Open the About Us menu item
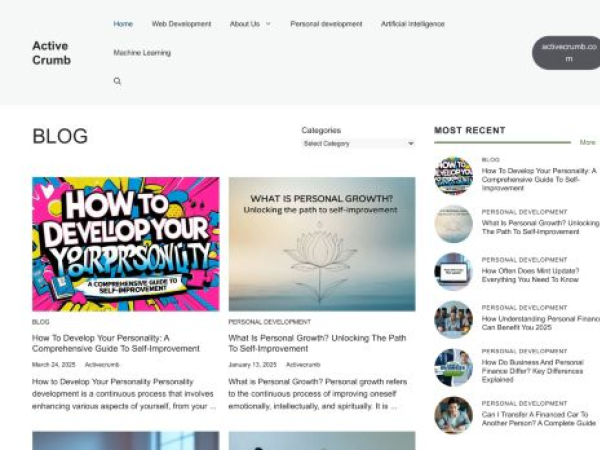 [245, 24]
